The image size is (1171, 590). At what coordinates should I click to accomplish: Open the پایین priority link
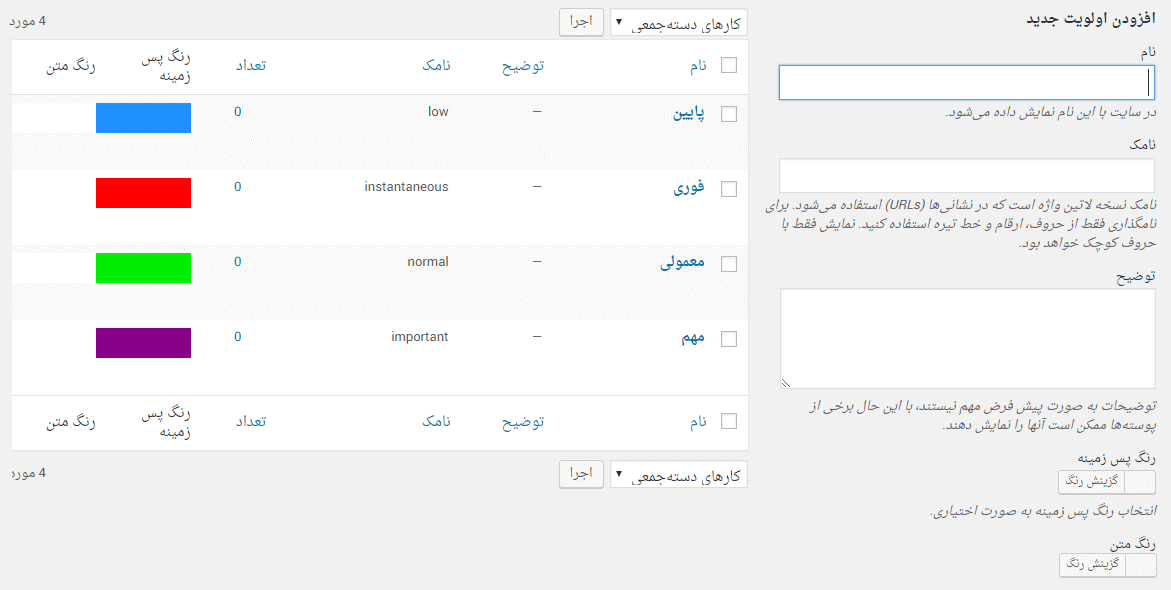690,114
